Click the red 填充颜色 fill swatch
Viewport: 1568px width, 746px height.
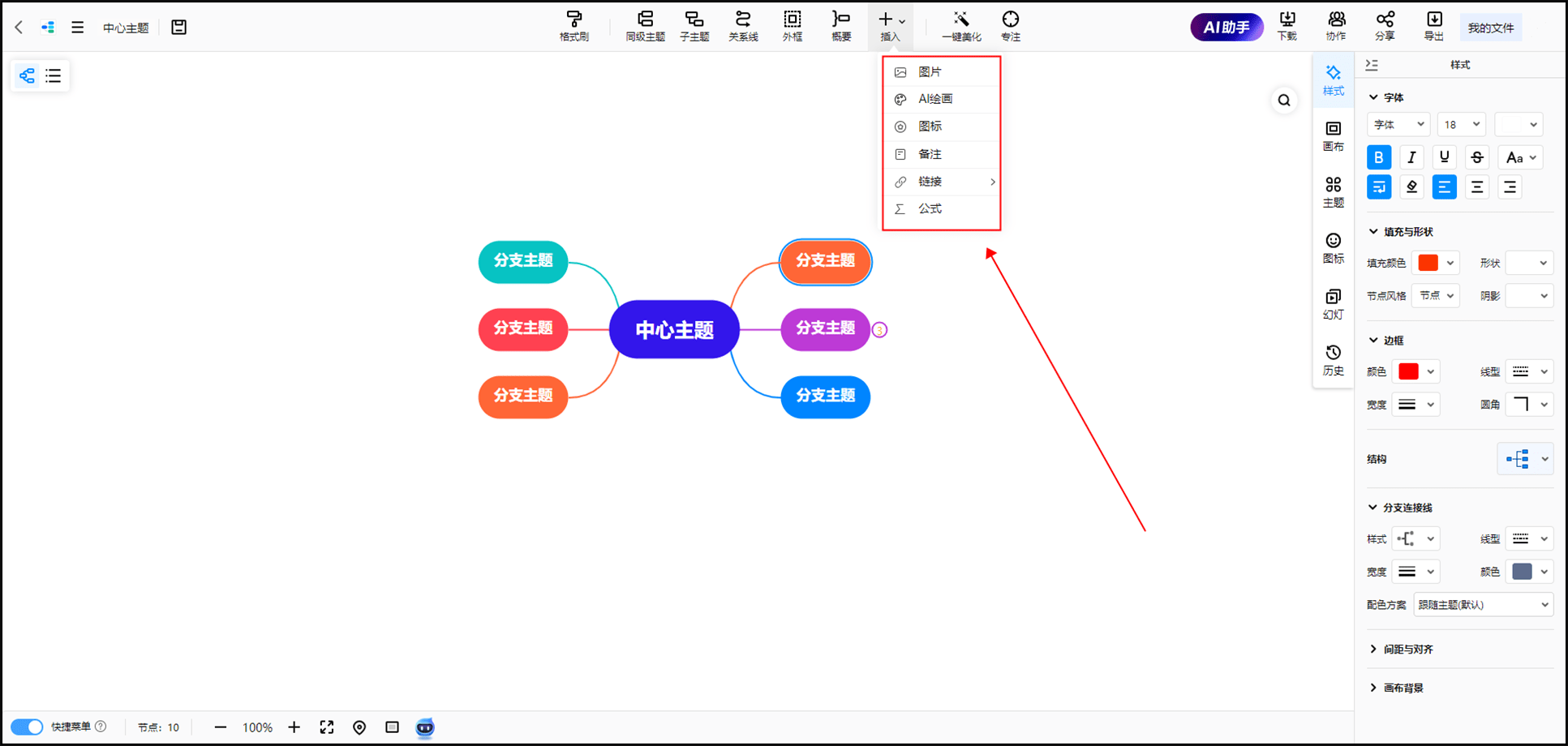(1428, 263)
